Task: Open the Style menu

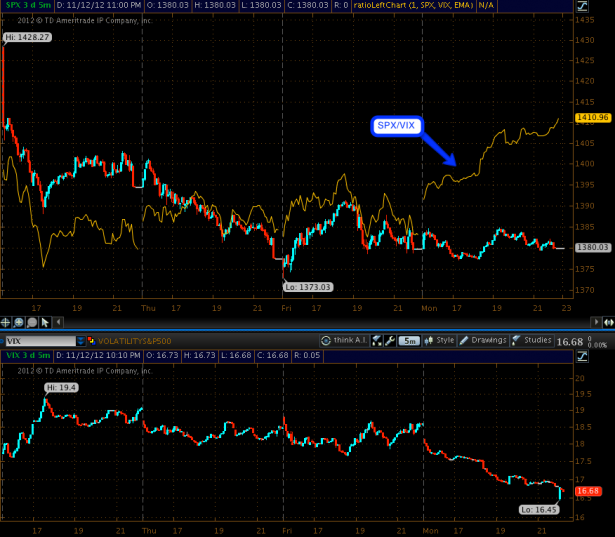Action: (x=440, y=340)
